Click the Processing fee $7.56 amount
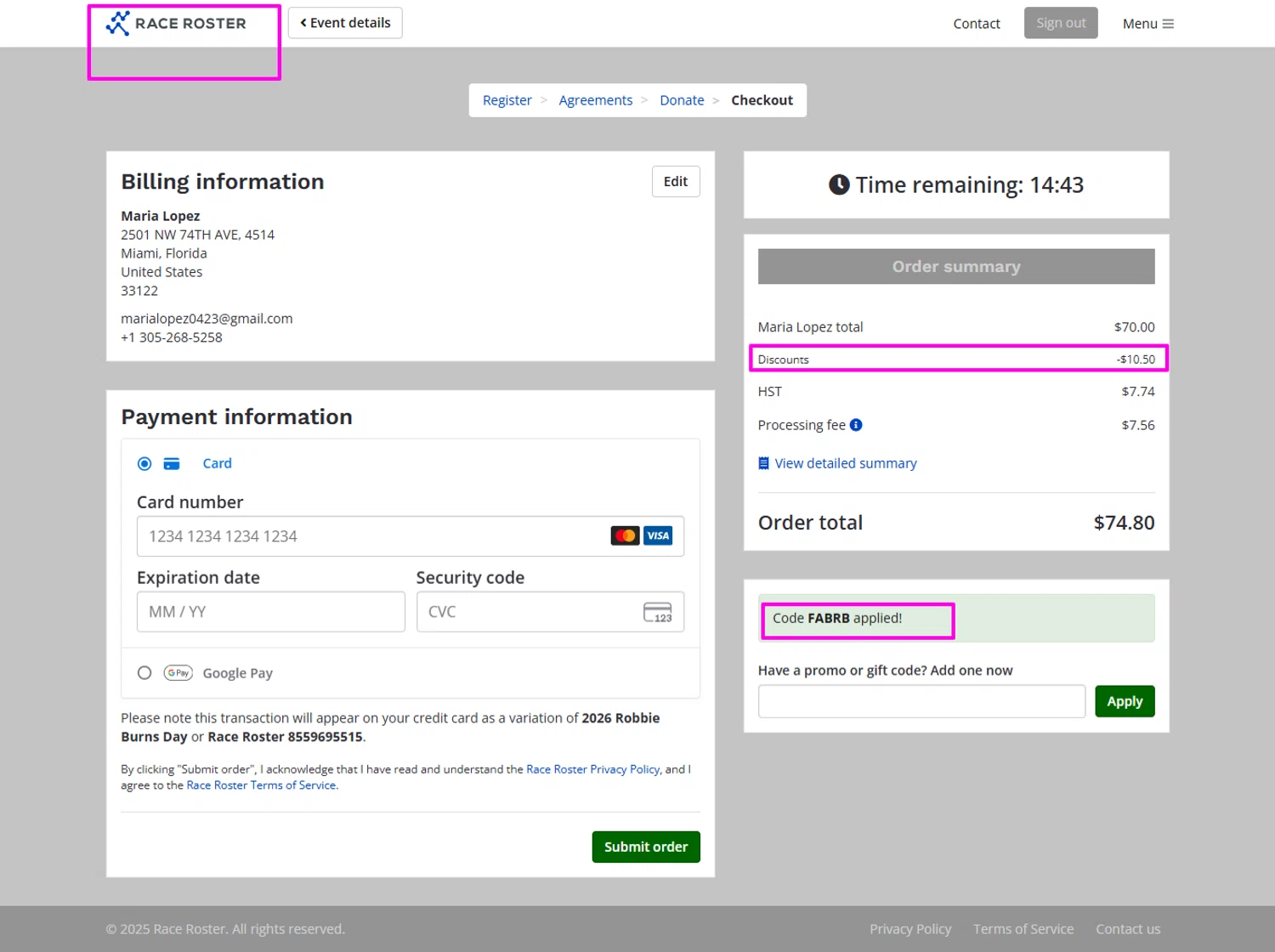Viewport: 1275px width, 952px height. click(1138, 425)
